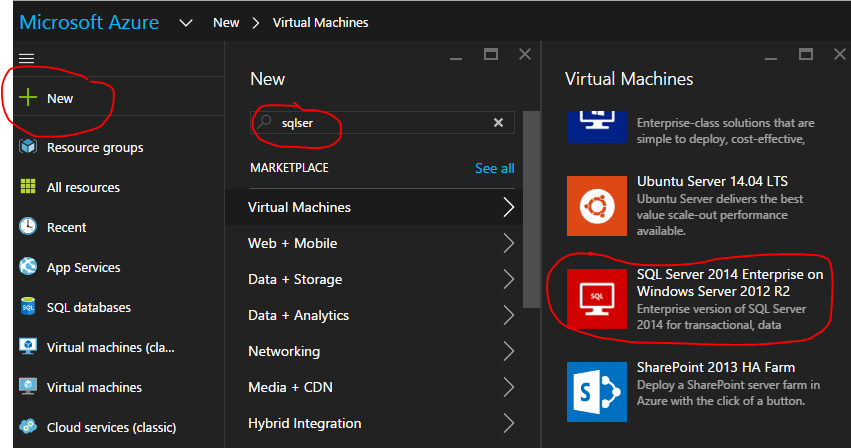851x448 pixels.
Task: Click the green plus New icon
Action: [x=28, y=98]
